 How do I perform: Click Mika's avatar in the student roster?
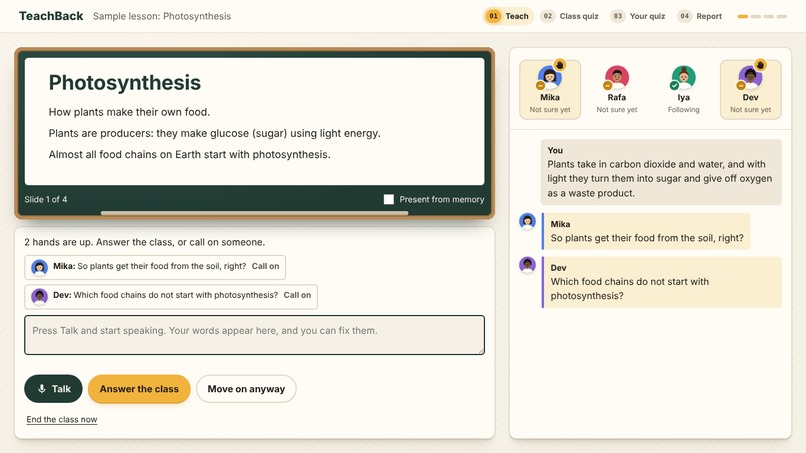coord(549,77)
